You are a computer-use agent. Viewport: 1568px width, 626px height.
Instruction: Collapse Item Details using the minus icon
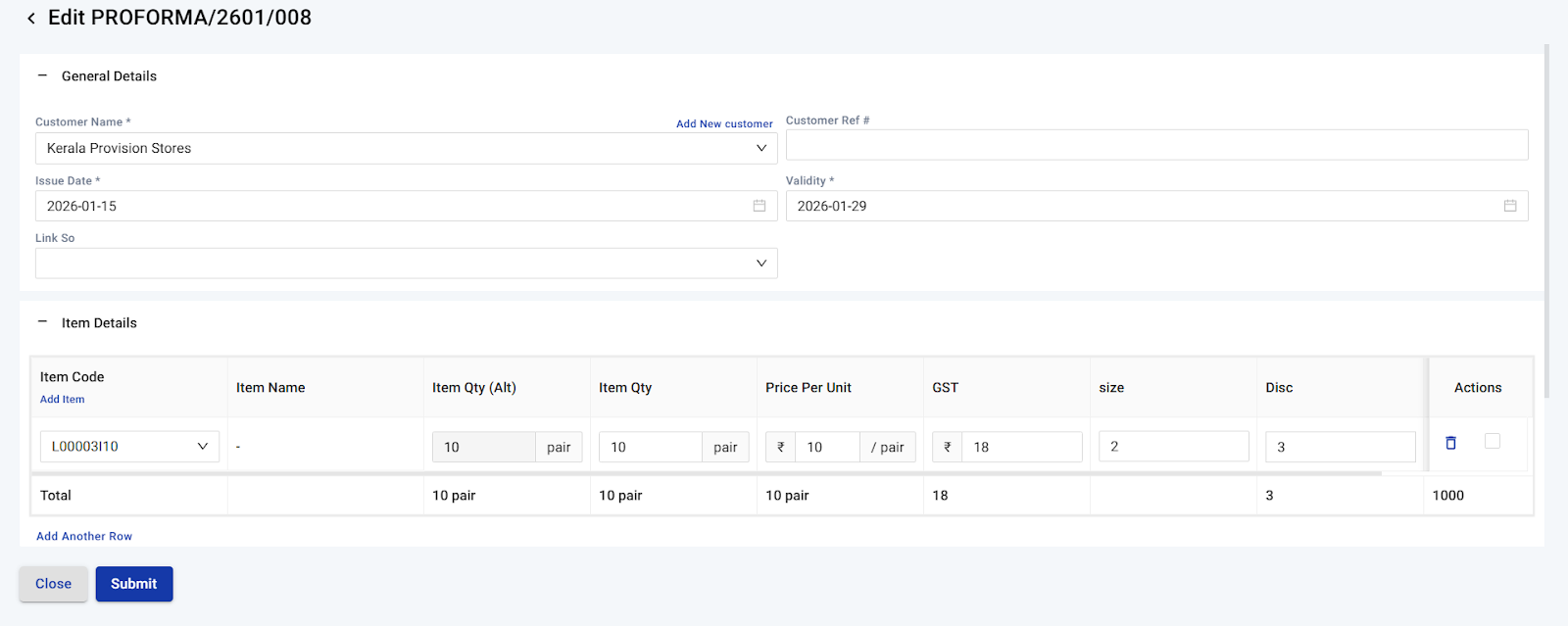pyautogui.click(x=42, y=322)
